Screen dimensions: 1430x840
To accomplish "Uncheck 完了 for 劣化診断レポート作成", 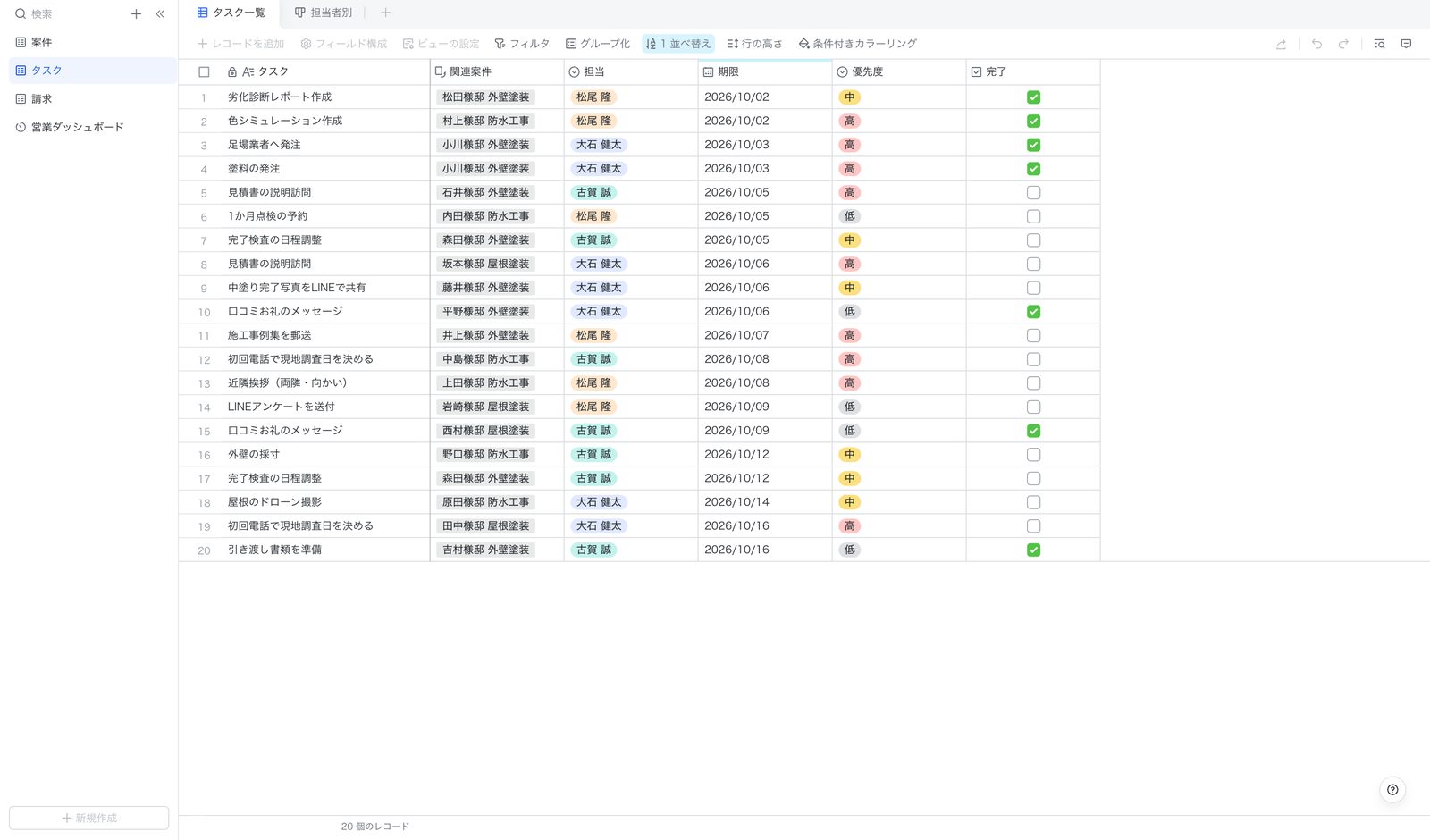I will (x=1033, y=97).
